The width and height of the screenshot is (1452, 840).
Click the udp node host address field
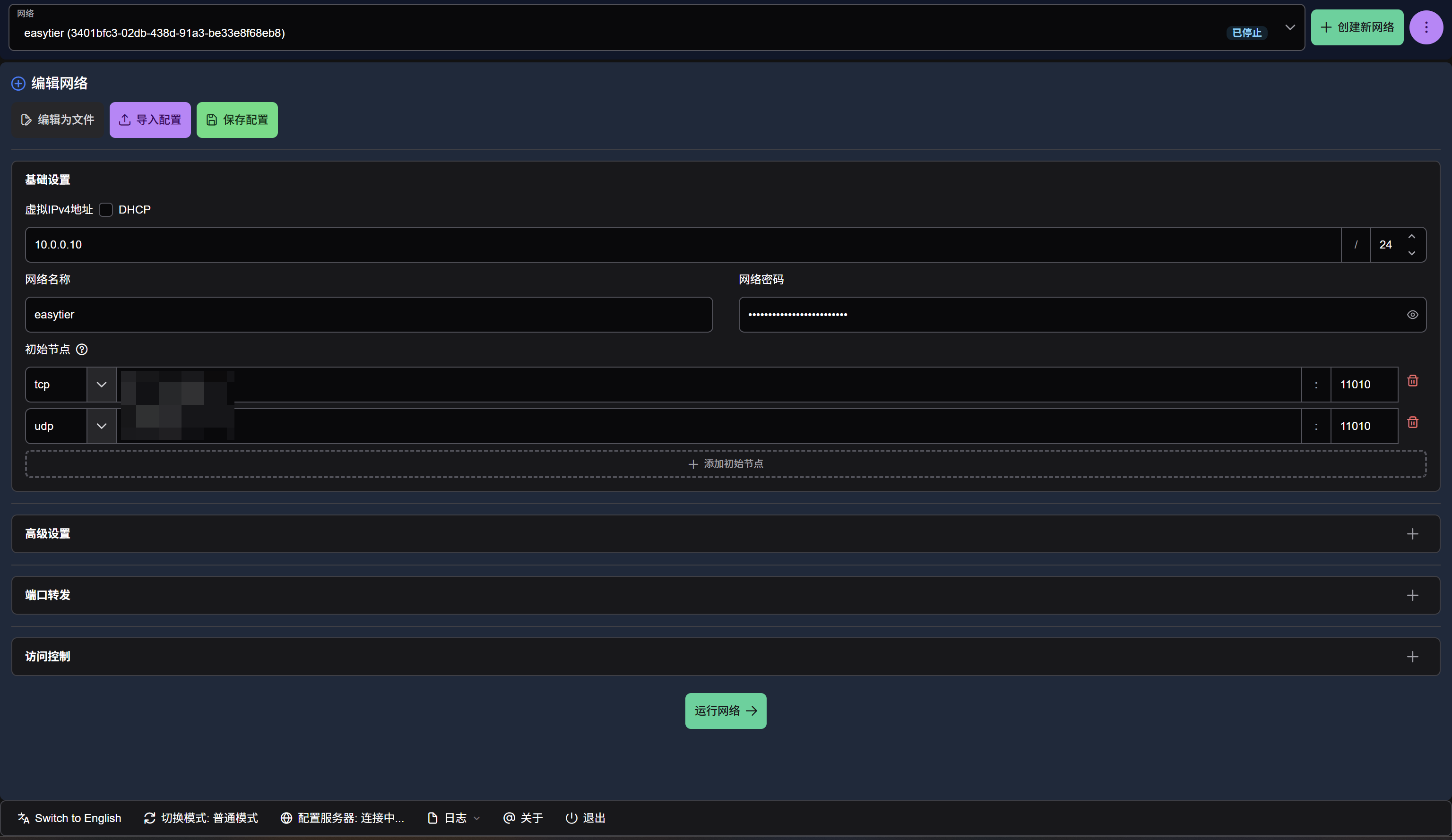tap(709, 426)
